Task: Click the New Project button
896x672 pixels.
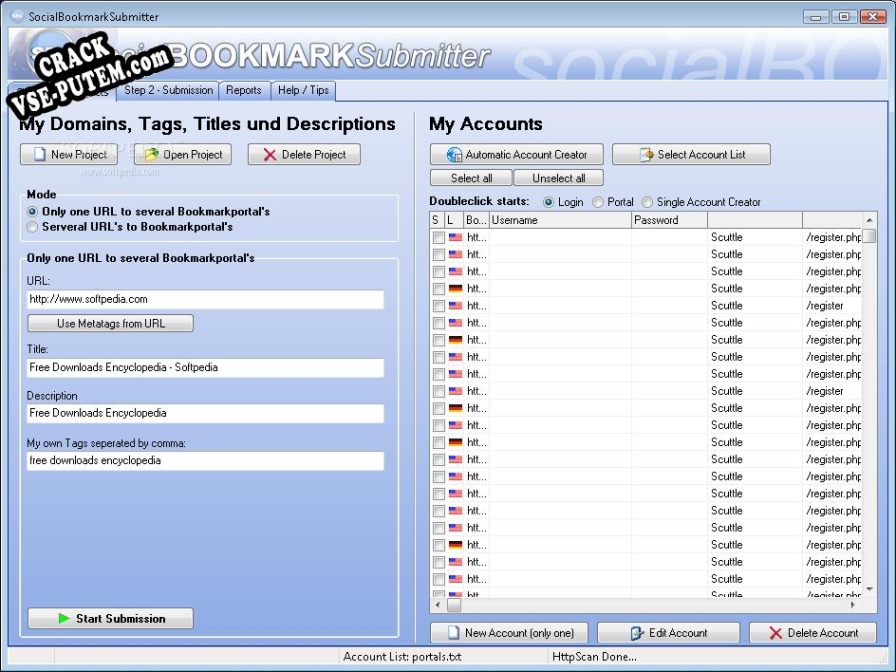Action: [69, 154]
